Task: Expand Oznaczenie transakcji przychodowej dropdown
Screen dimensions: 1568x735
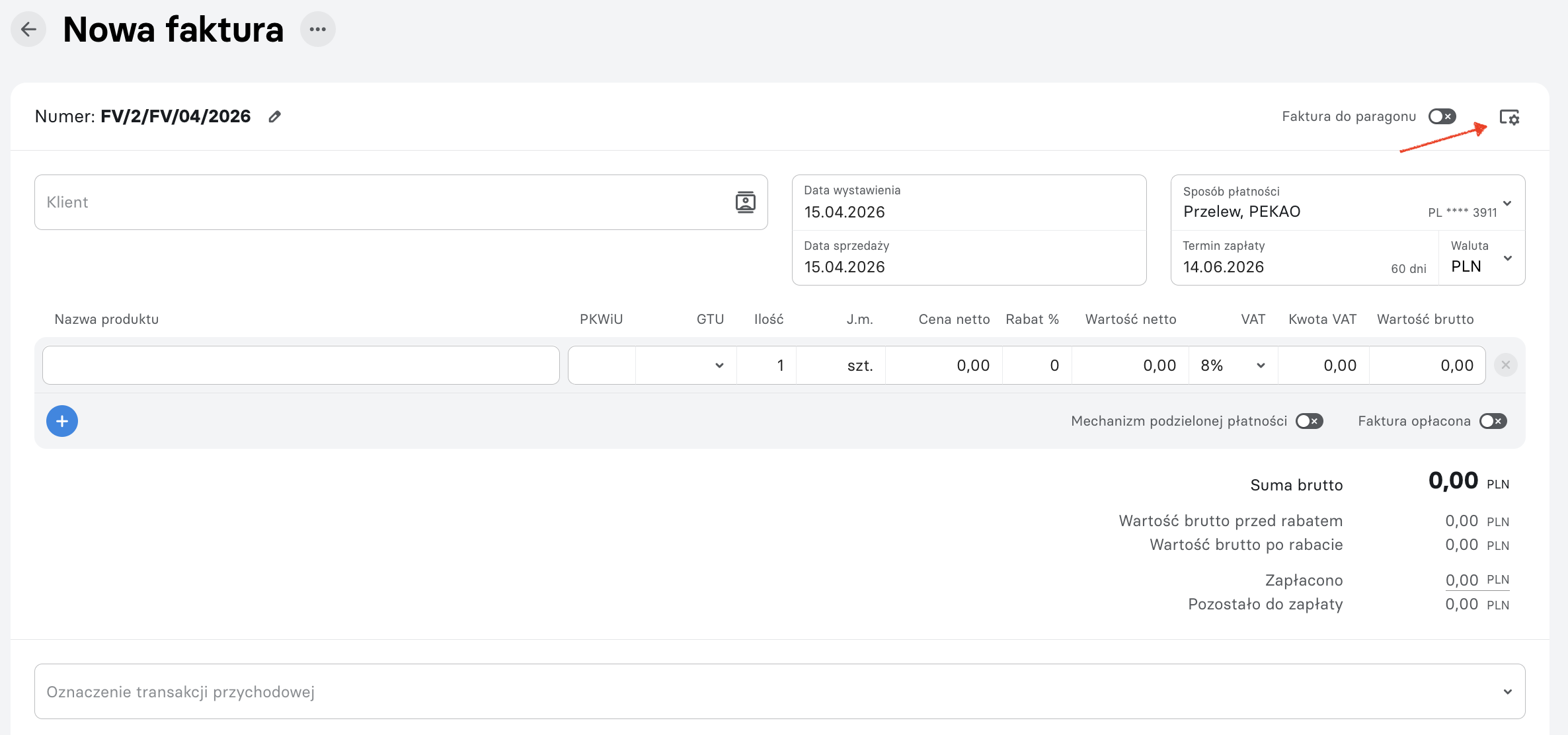Action: click(x=780, y=691)
